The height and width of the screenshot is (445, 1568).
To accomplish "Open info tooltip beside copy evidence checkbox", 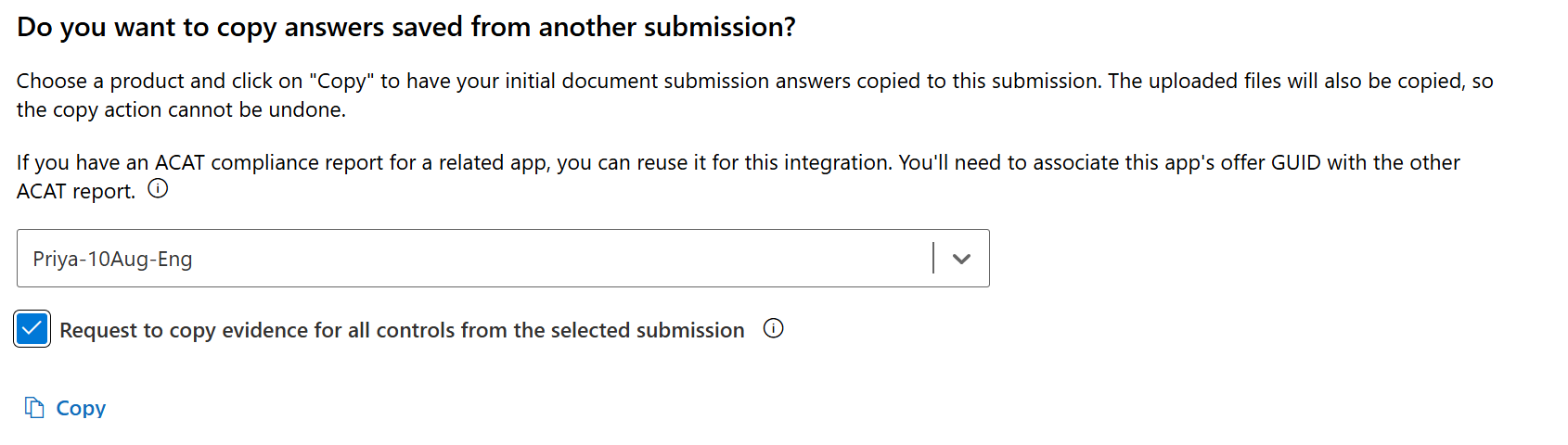I will click(x=773, y=329).
